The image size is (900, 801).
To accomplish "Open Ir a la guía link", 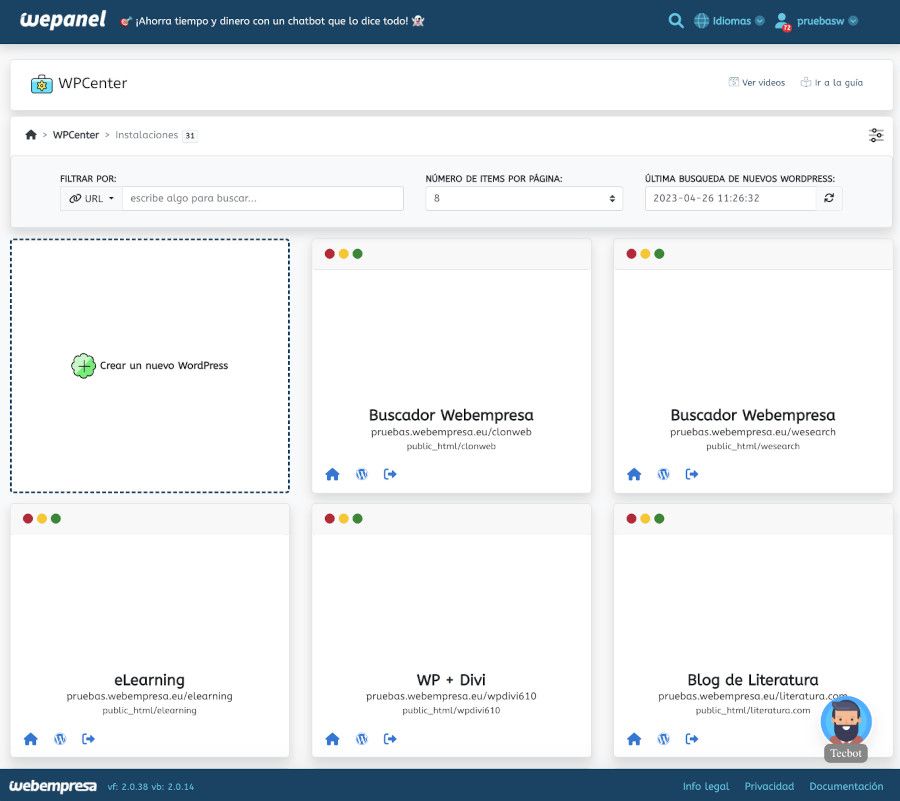I will tap(832, 83).
